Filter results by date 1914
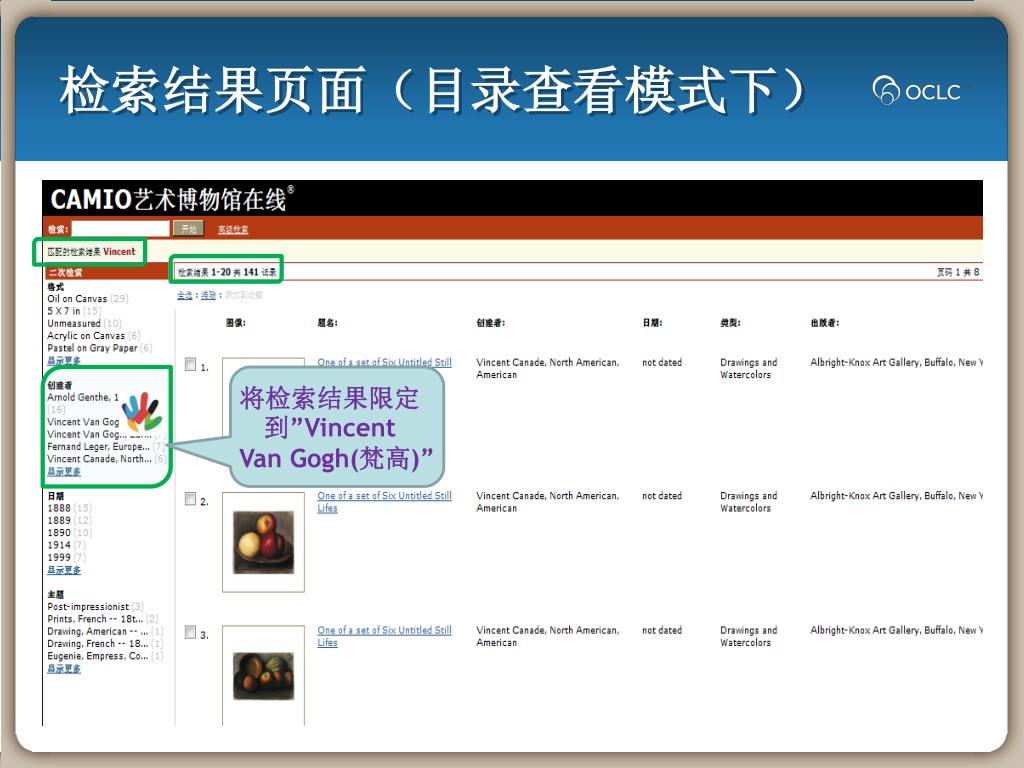This screenshot has height=768, width=1024. pyautogui.click(x=59, y=545)
